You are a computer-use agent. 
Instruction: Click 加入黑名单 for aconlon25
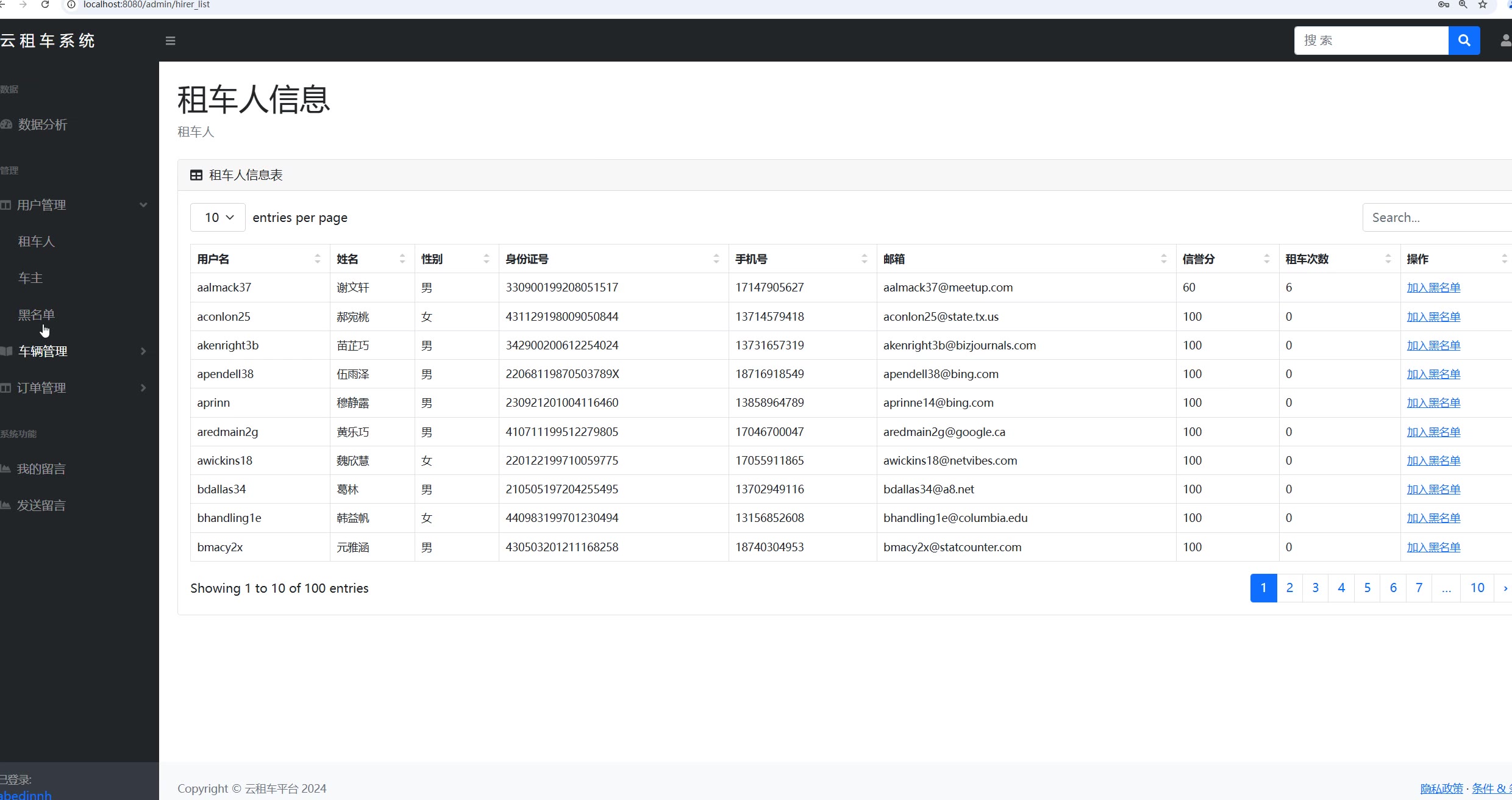(x=1433, y=317)
